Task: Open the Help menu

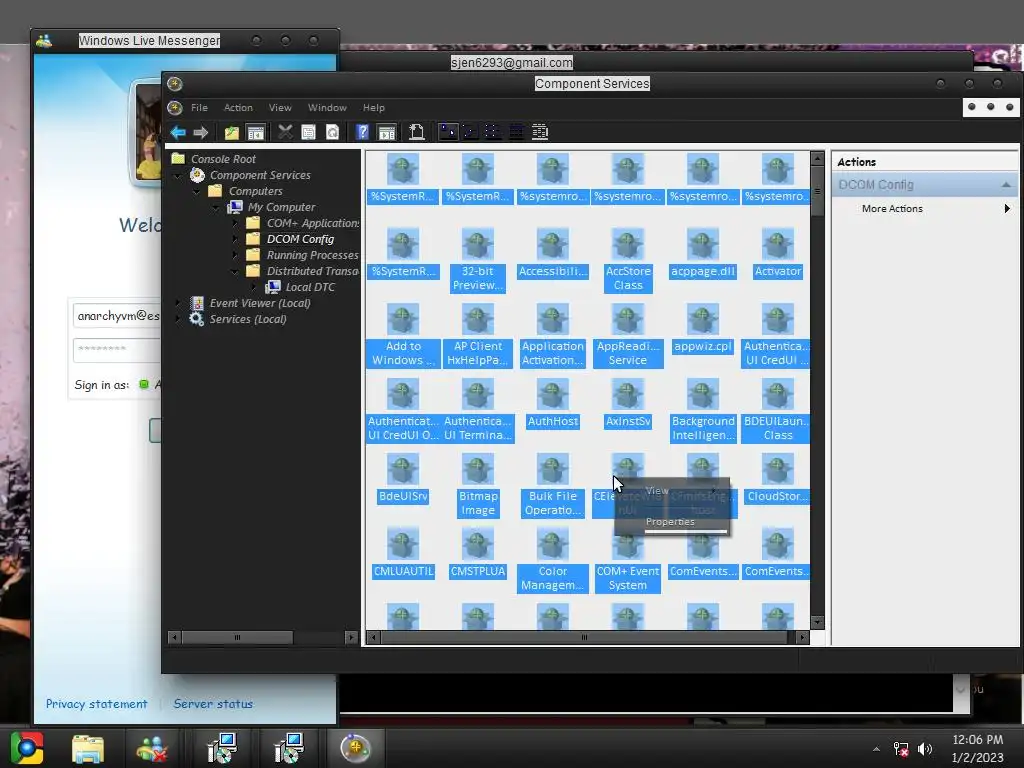Action: click(374, 108)
